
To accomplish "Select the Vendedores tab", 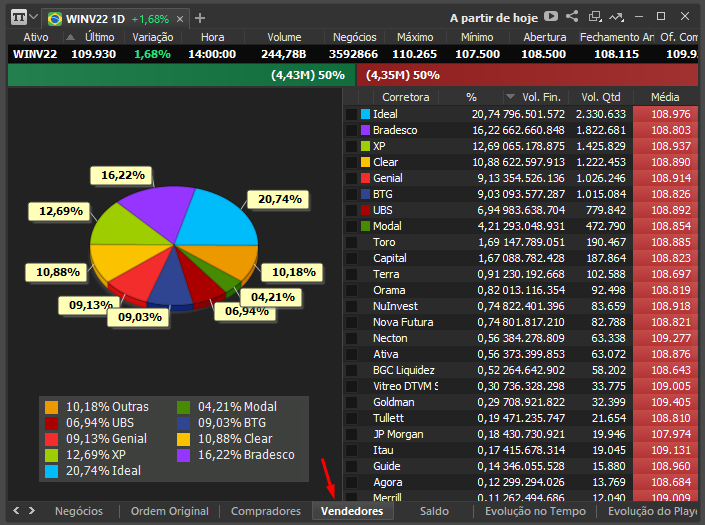I will (352, 512).
